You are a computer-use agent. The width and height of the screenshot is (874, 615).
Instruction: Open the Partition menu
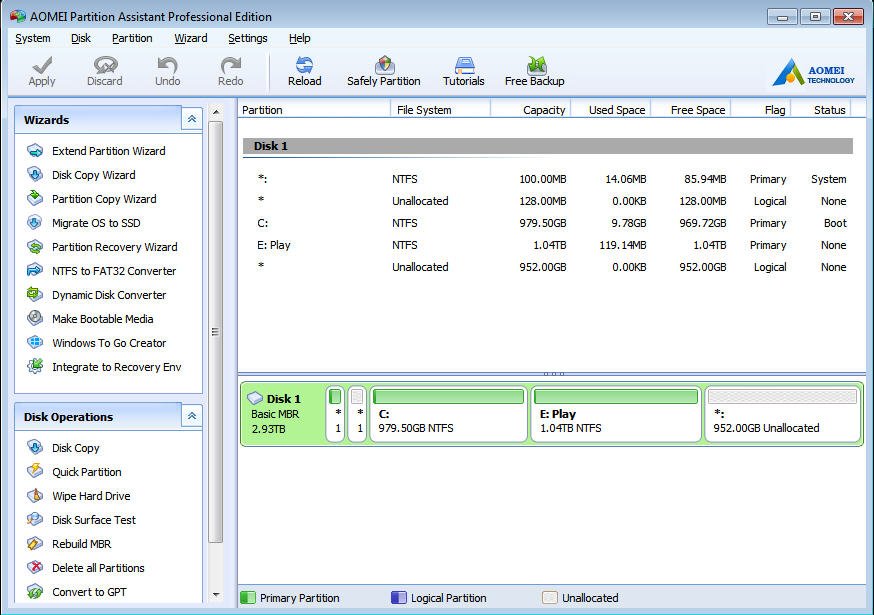point(132,38)
